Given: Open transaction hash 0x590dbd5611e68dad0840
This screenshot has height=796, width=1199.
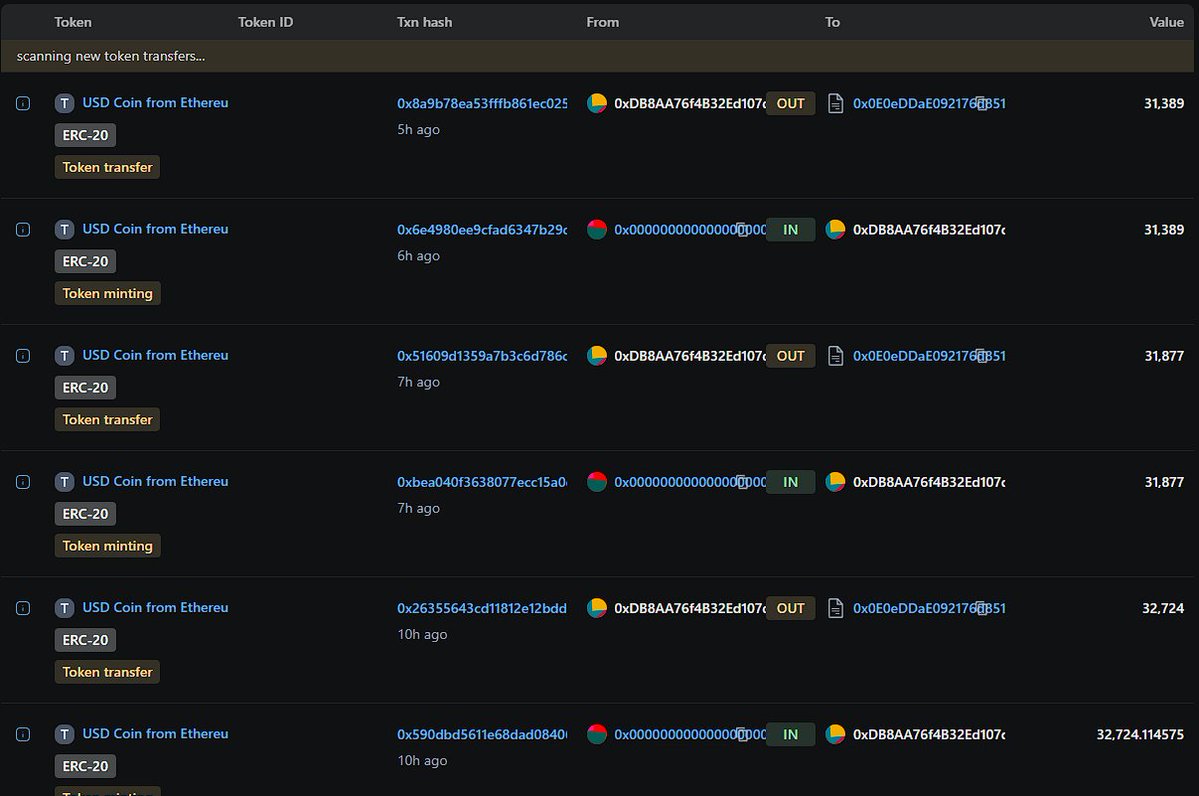Looking at the screenshot, I should (482, 734).
